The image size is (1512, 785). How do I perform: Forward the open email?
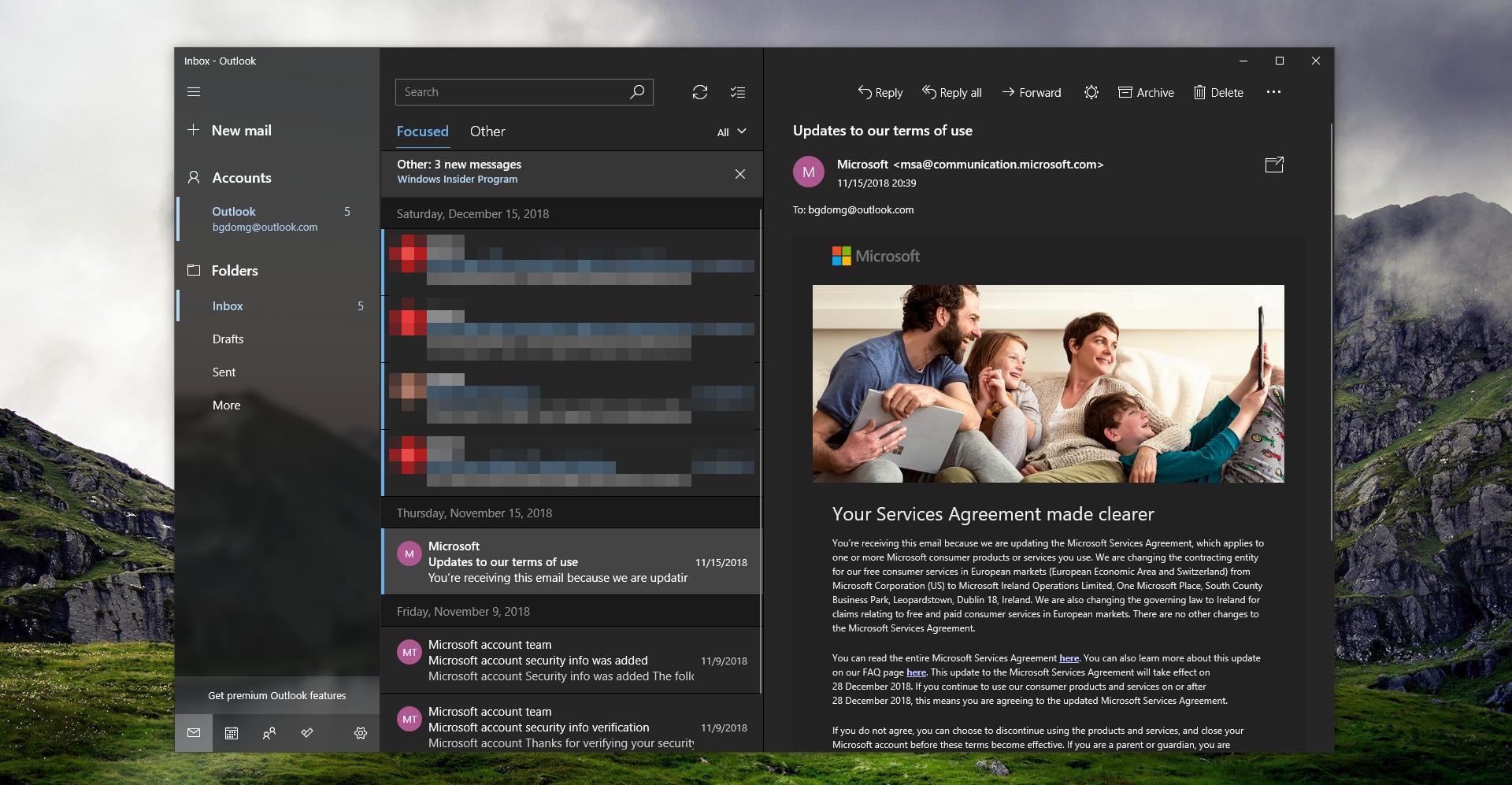tap(1032, 92)
